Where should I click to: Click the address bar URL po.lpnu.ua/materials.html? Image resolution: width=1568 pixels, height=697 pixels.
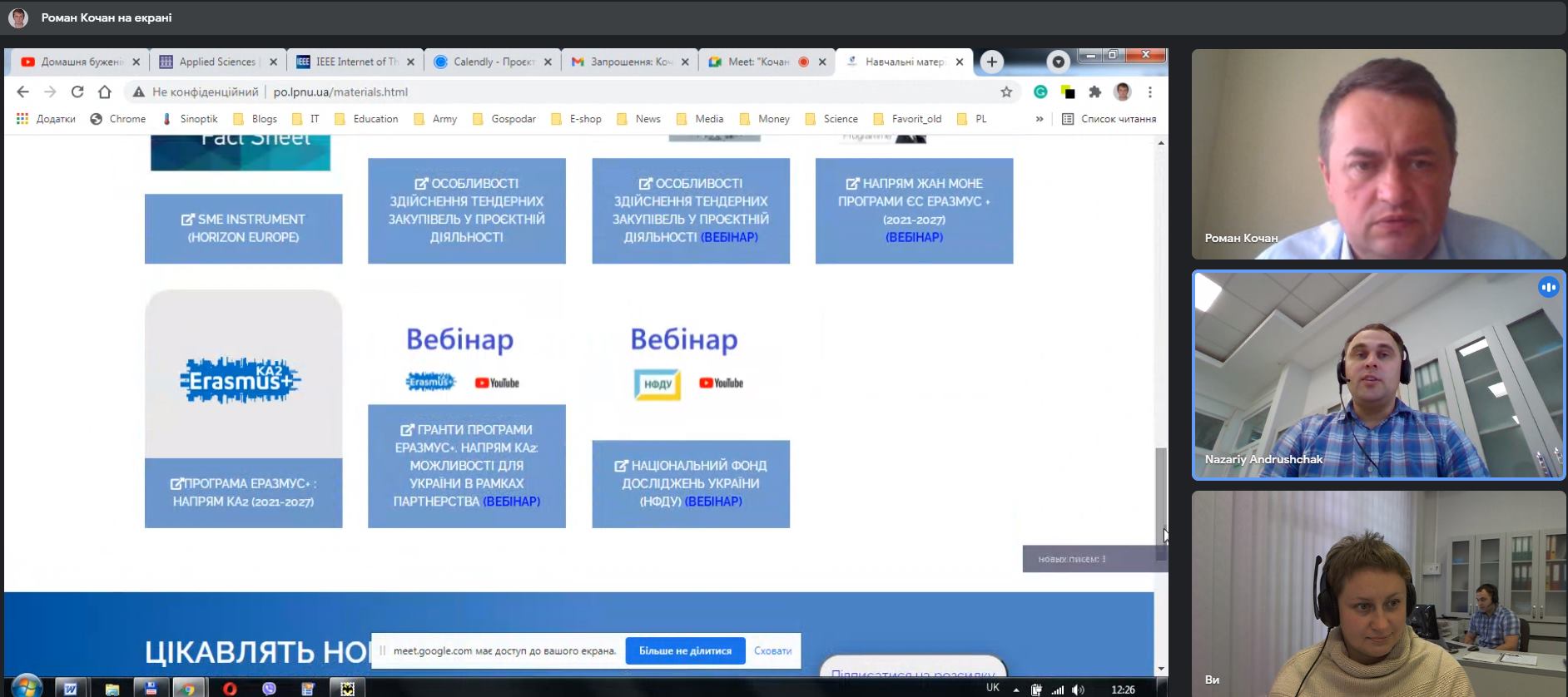pos(340,91)
